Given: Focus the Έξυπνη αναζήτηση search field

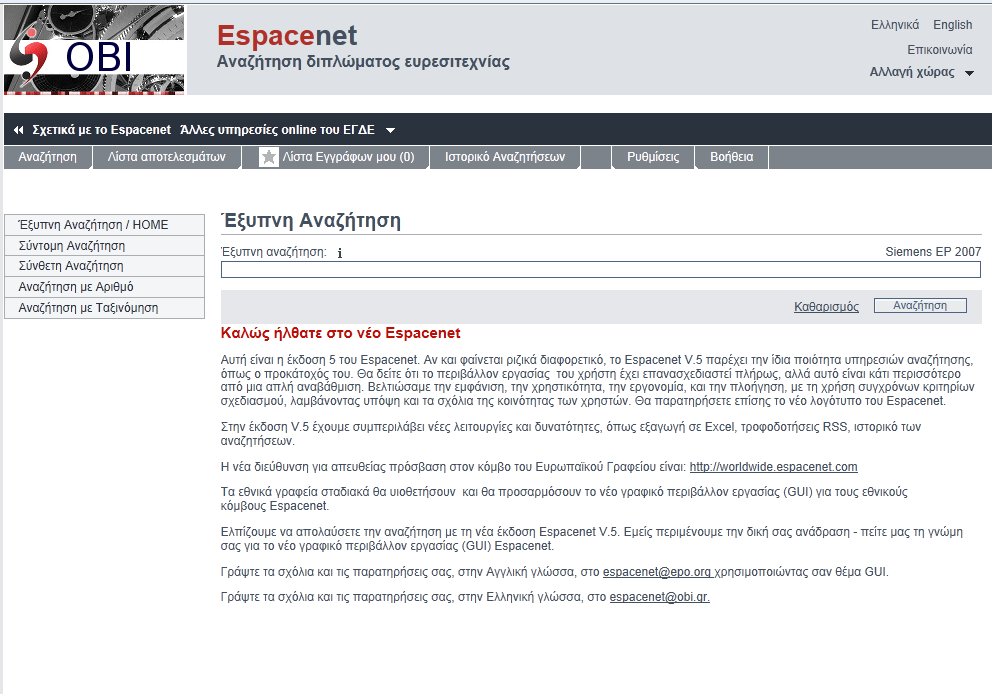Looking at the screenshot, I should pyautogui.click(x=600, y=270).
